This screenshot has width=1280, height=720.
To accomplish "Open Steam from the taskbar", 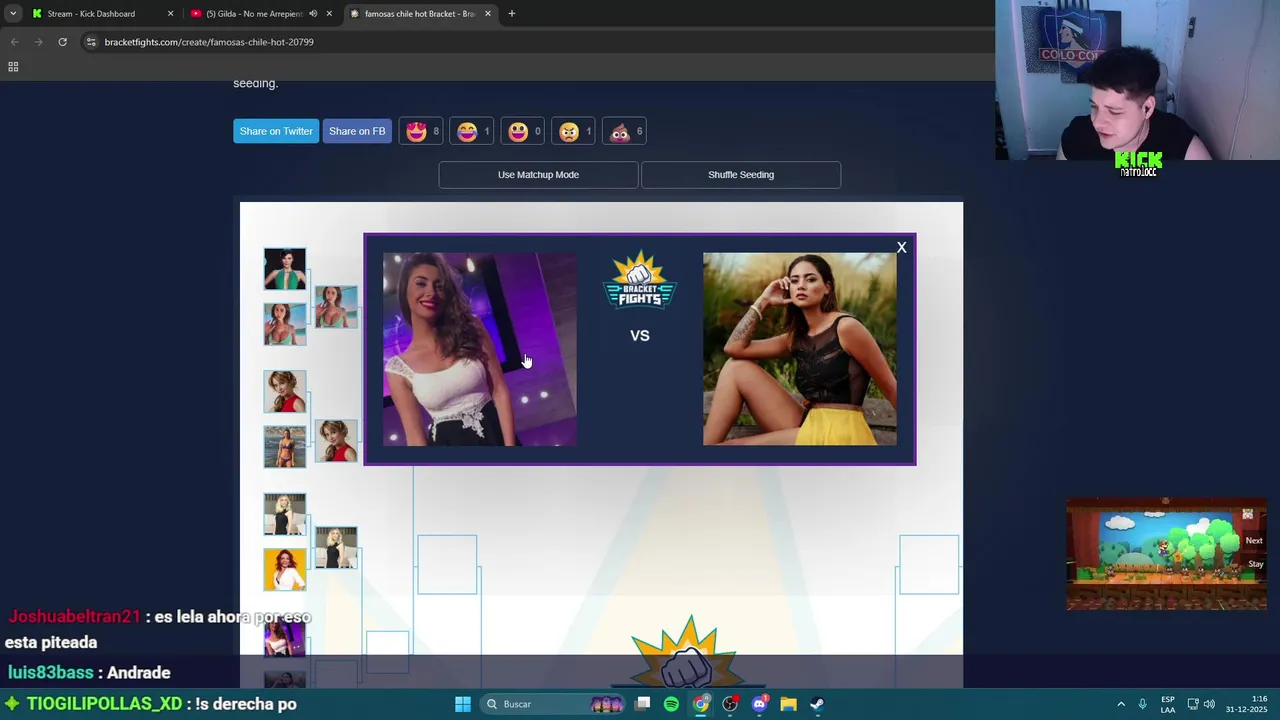I will (817, 704).
